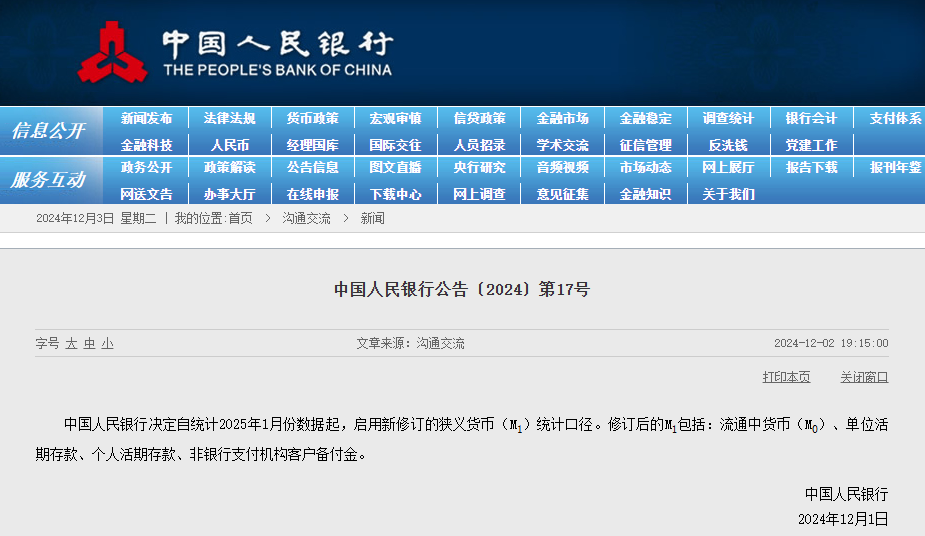Viewport: 925px width, 536px height.
Task: Click the 信息公开 category tab
Action: tap(48, 131)
